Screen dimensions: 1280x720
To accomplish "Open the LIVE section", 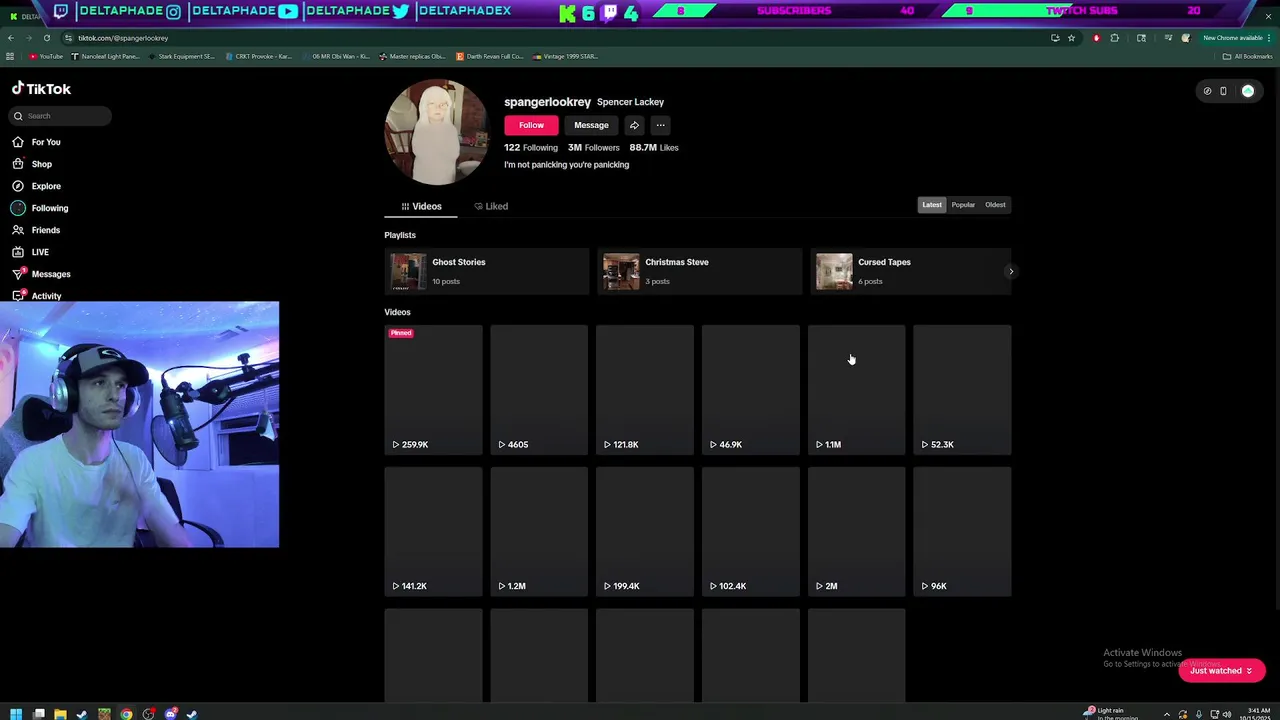I will click(31, 252).
